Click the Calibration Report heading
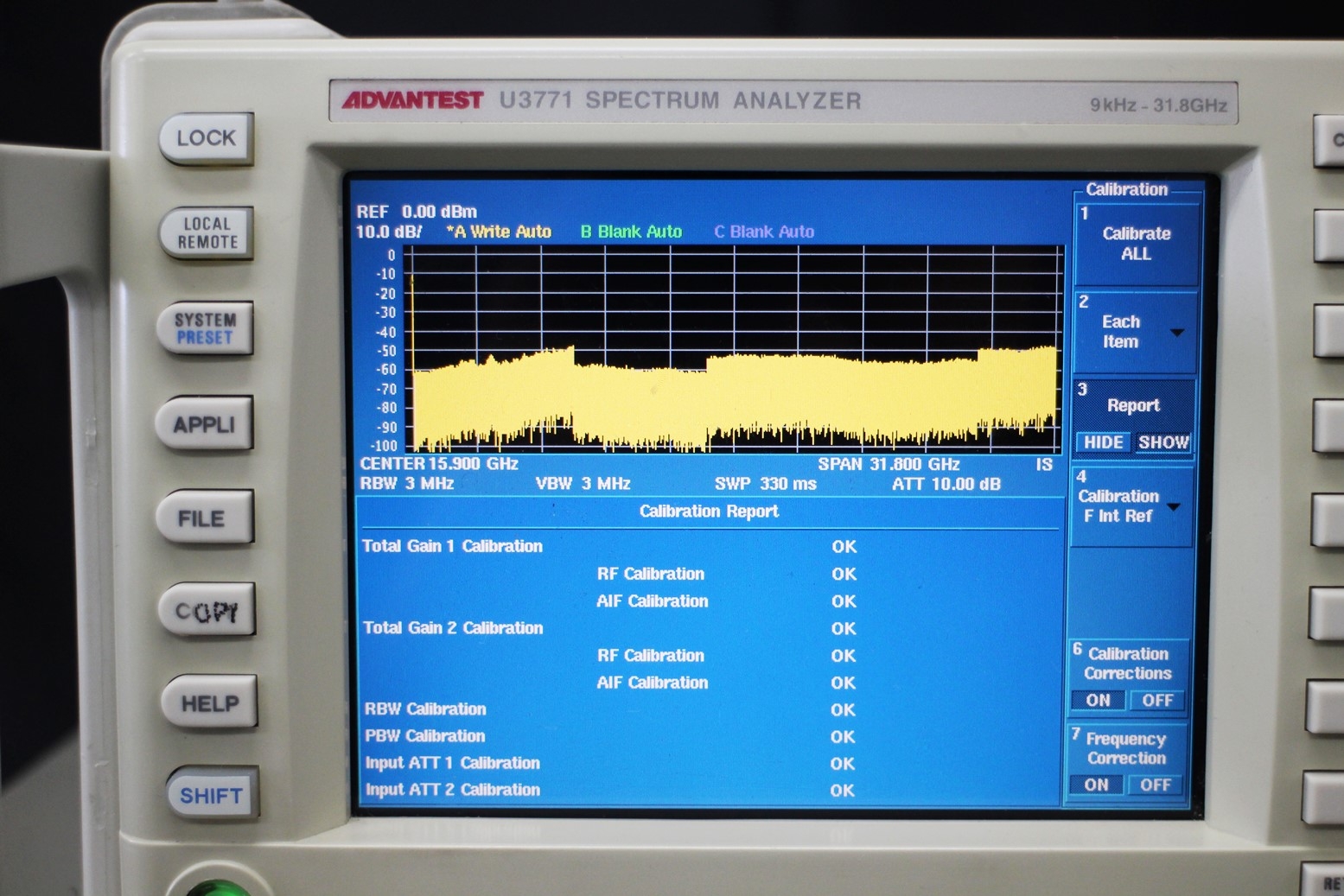The width and height of the screenshot is (1344, 896). click(x=709, y=512)
